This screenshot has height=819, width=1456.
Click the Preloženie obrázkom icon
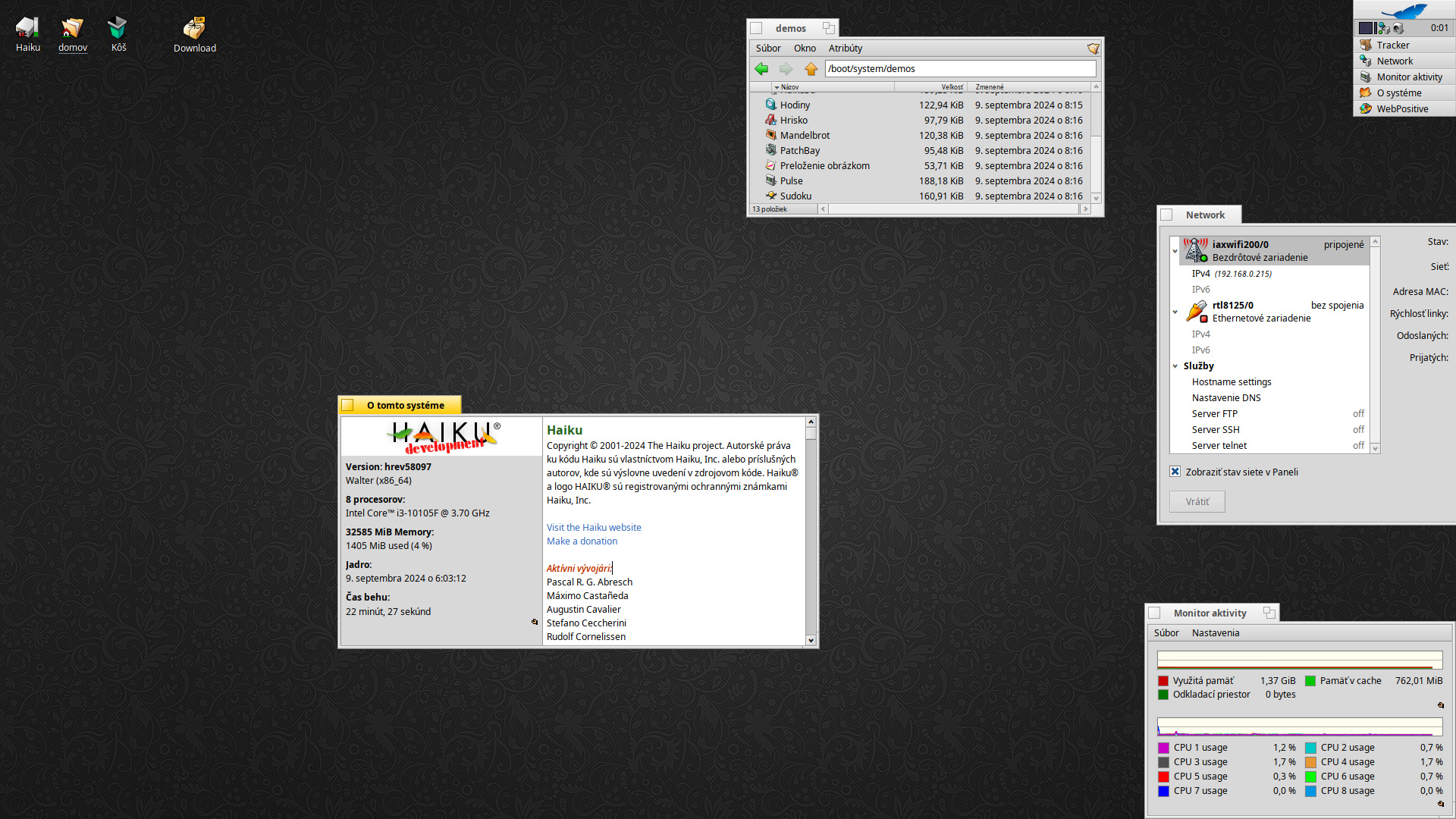770,165
